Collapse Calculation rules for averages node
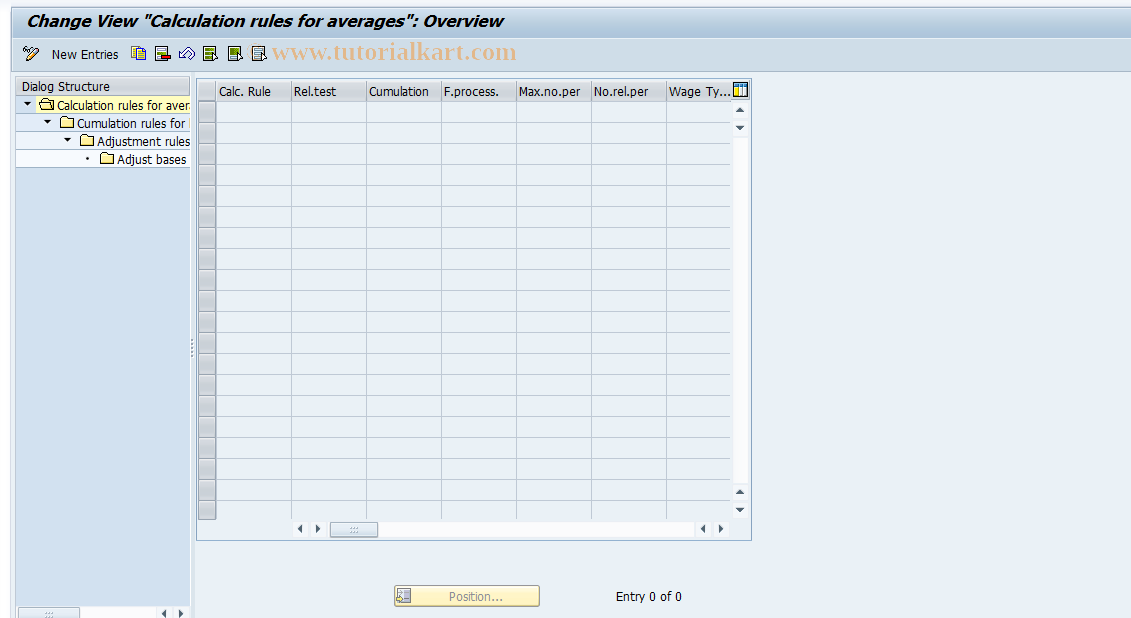The height and width of the screenshot is (618, 1131). tap(27, 105)
